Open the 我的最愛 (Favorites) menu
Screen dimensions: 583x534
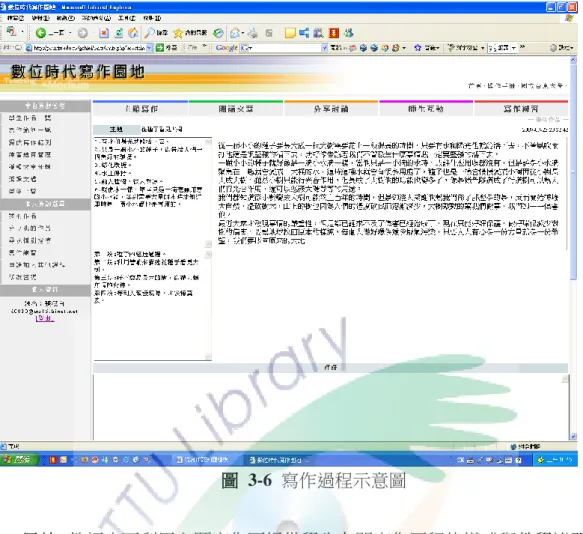pos(97,18)
